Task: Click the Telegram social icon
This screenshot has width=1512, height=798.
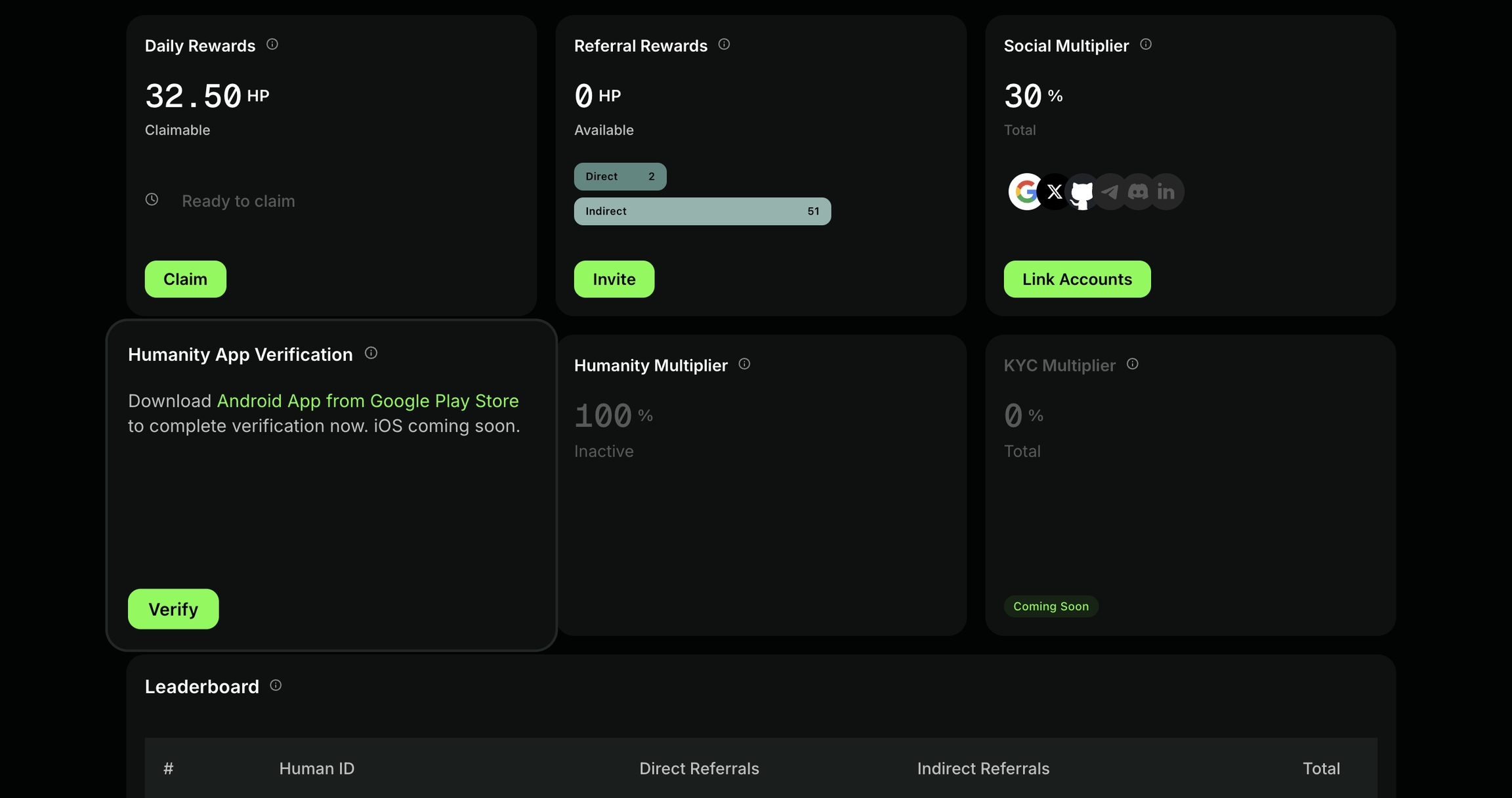Action: click(1110, 192)
